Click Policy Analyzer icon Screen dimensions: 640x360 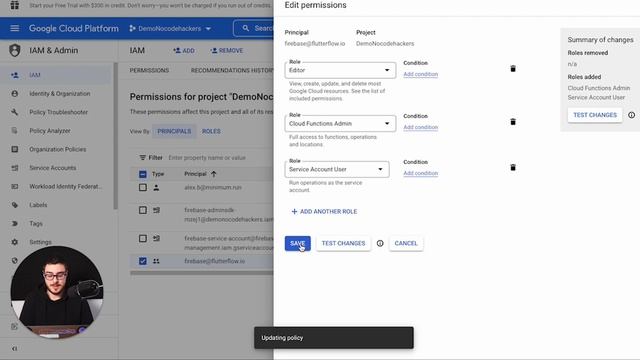point(15,131)
